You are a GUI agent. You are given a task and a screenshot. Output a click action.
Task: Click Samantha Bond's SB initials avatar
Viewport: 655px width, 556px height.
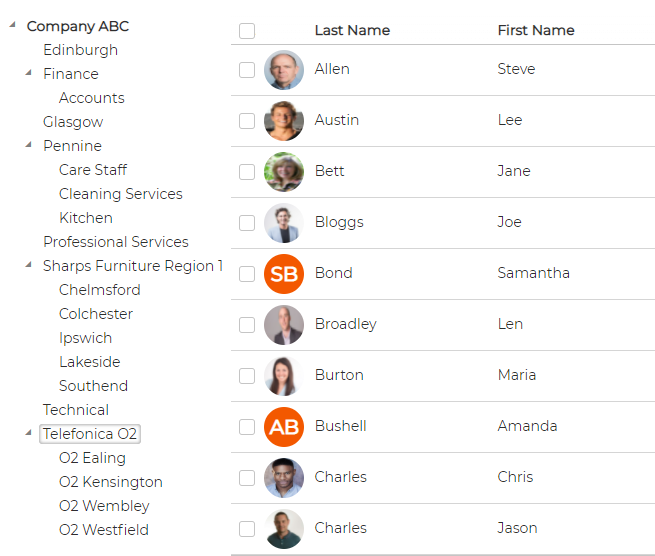pos(284,274)
